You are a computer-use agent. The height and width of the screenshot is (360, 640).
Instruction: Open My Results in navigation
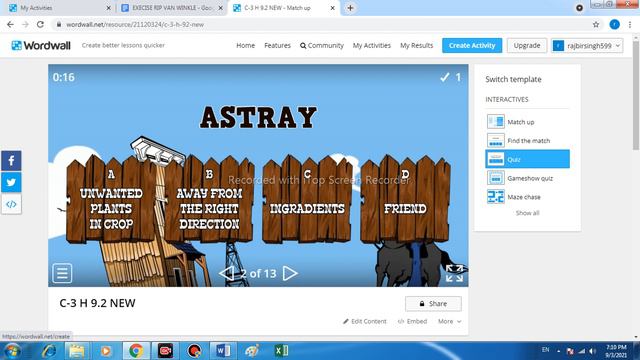pyautogui.click(x=416, y=45)
